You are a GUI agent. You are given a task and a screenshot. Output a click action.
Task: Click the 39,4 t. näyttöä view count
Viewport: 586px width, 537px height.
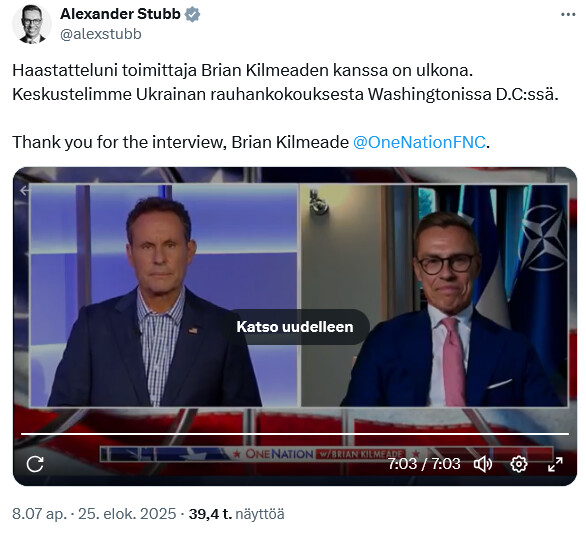tap(237, 514)
